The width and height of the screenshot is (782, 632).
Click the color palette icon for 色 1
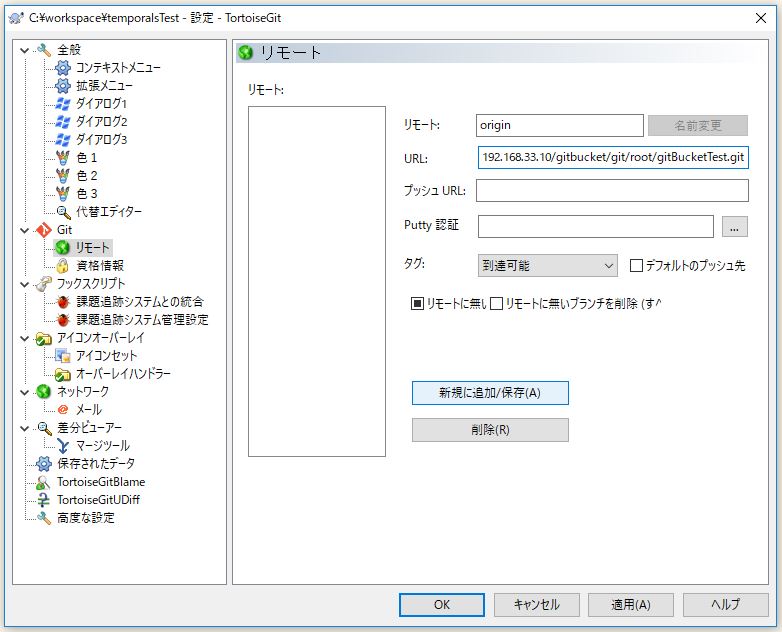(x=63, y=158)
